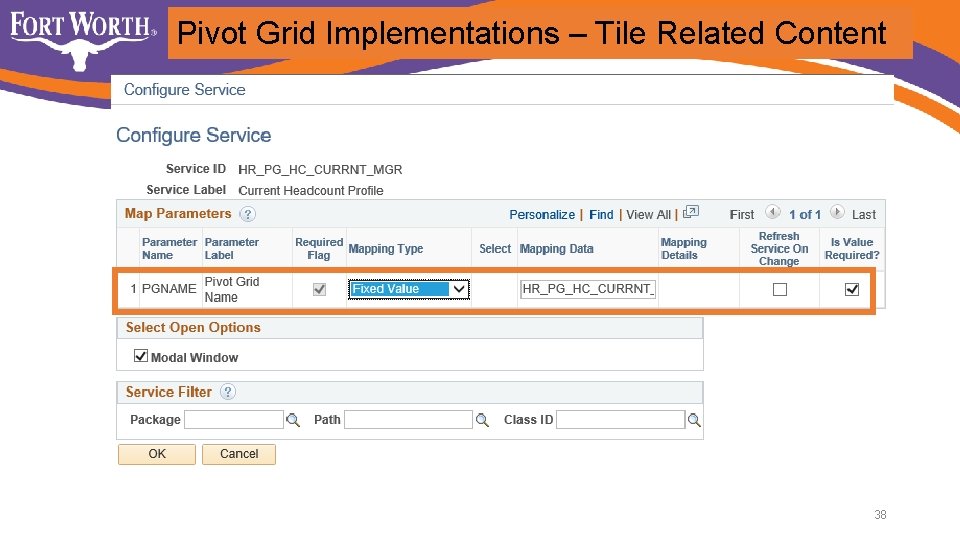This screenshot has height=540, width=960.
Task: Click the Last navigation link
Action: coord(863,215)
